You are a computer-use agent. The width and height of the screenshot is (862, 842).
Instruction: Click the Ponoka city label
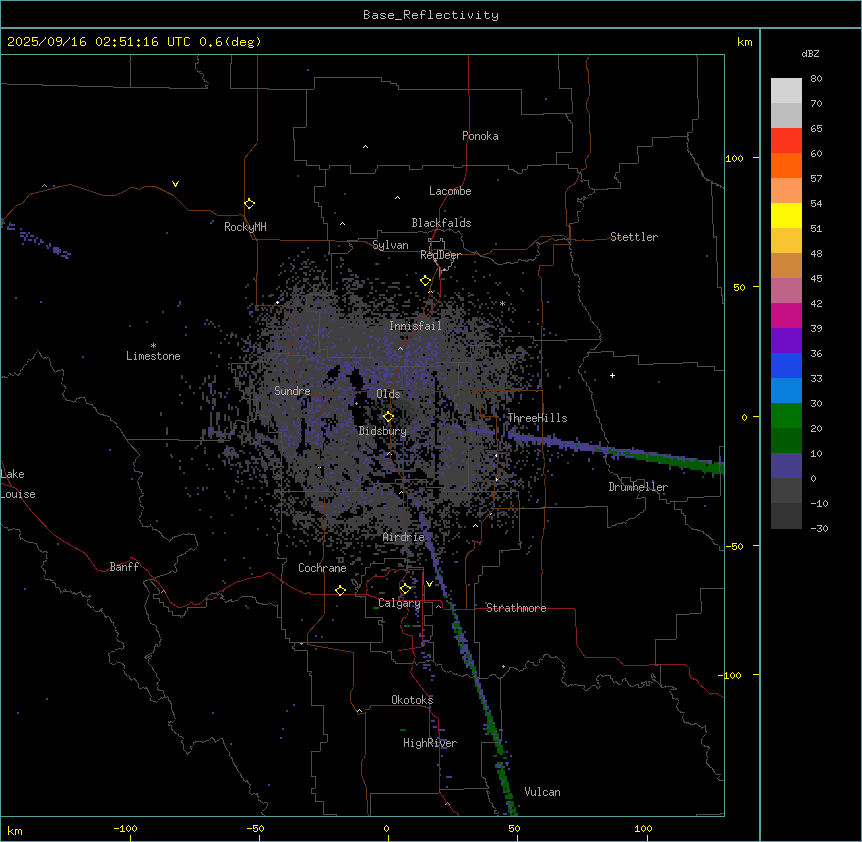point(480,136)
